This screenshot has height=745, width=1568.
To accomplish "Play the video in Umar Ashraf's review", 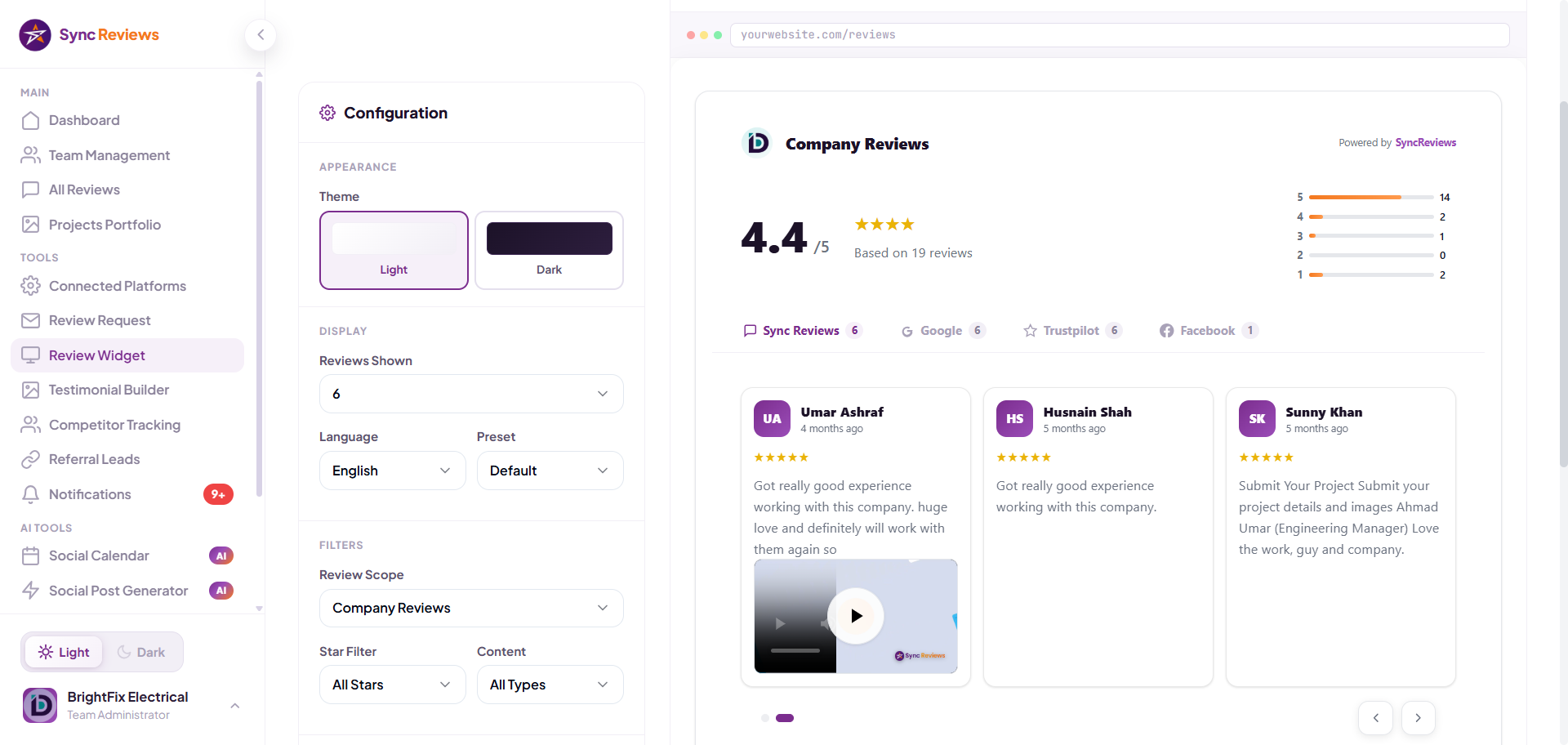I will click(856, 616).
